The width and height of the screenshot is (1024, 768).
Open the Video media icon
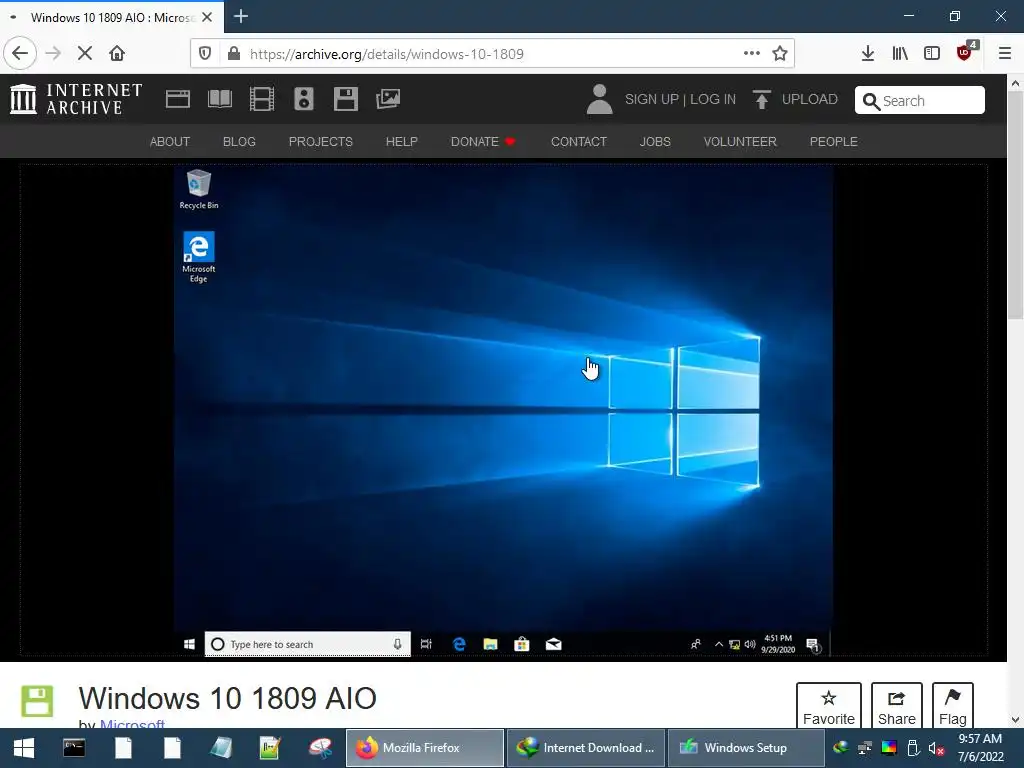coord(262,99)
